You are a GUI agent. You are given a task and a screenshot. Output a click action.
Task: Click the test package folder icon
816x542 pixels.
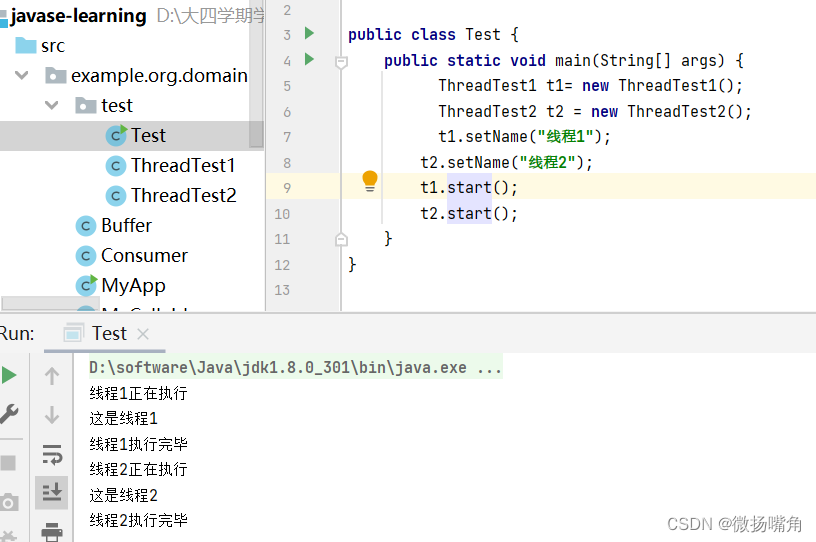click(x=86, y=105)
